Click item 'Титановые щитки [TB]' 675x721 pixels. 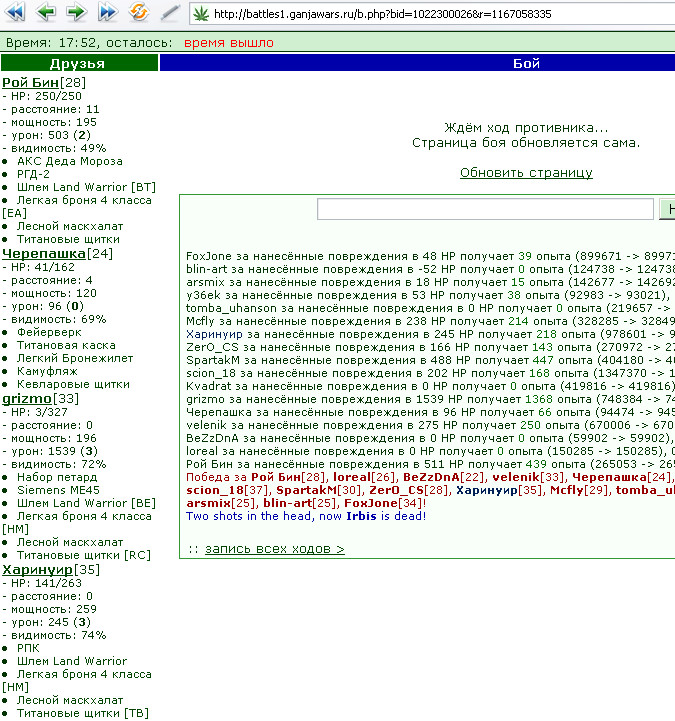click(83, 713)
